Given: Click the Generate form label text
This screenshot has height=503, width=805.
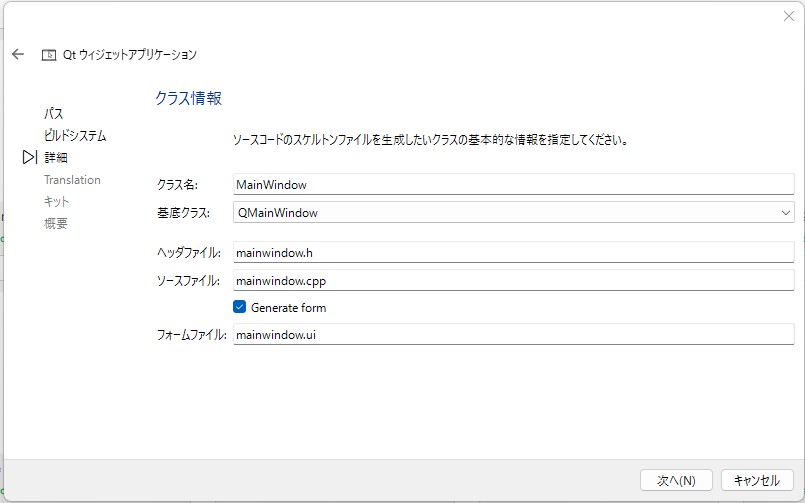Looking at the screenshot, I should point(289,307).
